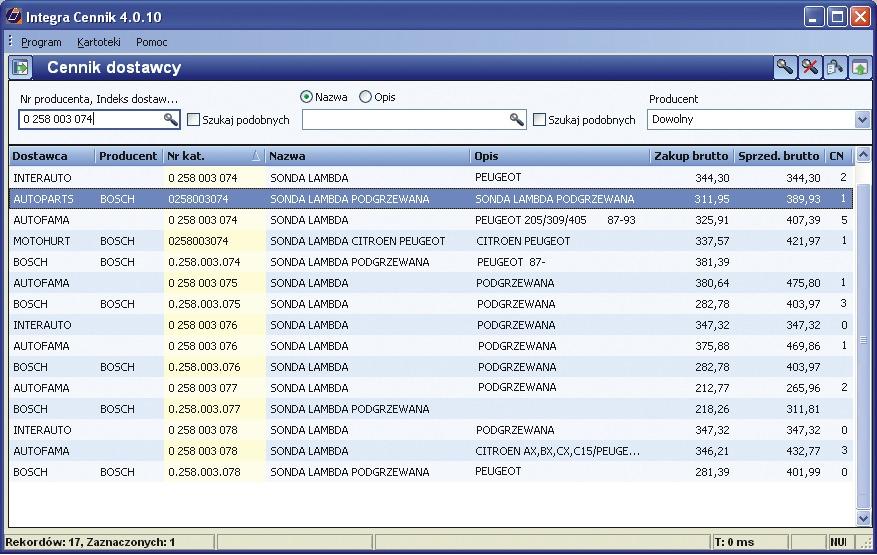Open the Producent dropdown arrow
The width and height of the screenshot is (877, 555).
coord(862,119)
